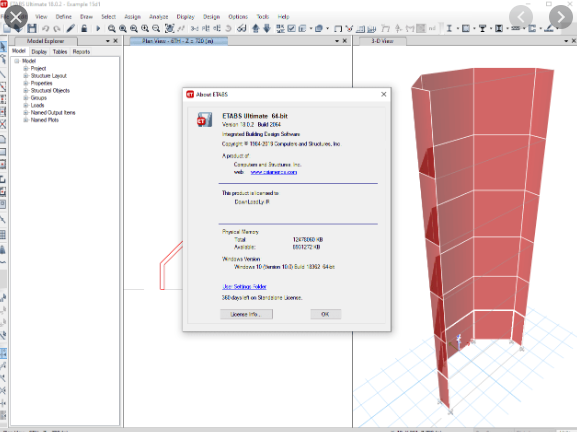This screenshot has height=432, width=577.
Task: Expand the Structure Layout tree node
Action: [26, 76]
